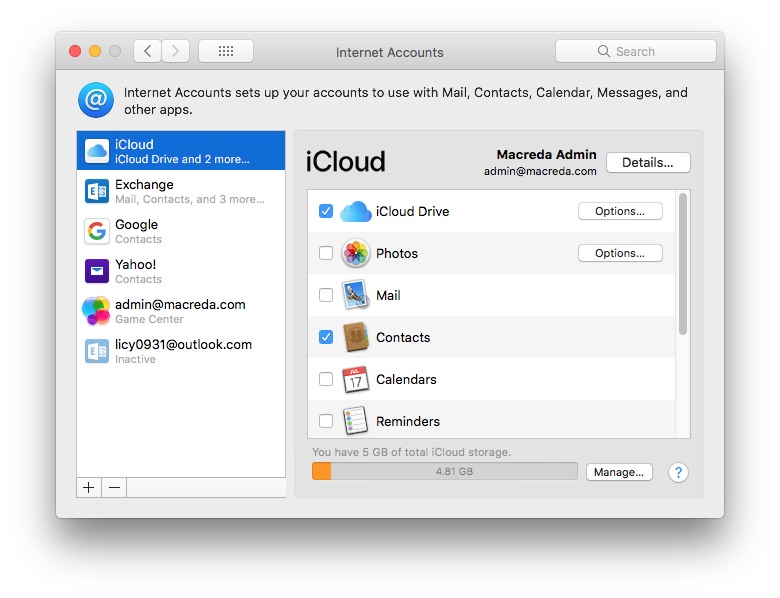The image size is (780, 598).
Task: Select admin@macreda.com Game Center account
Action: [181, 311]
